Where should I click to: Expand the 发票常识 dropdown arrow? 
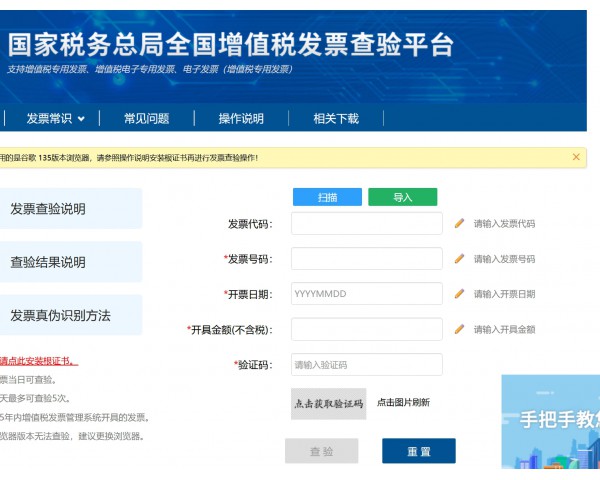[81, 119]
